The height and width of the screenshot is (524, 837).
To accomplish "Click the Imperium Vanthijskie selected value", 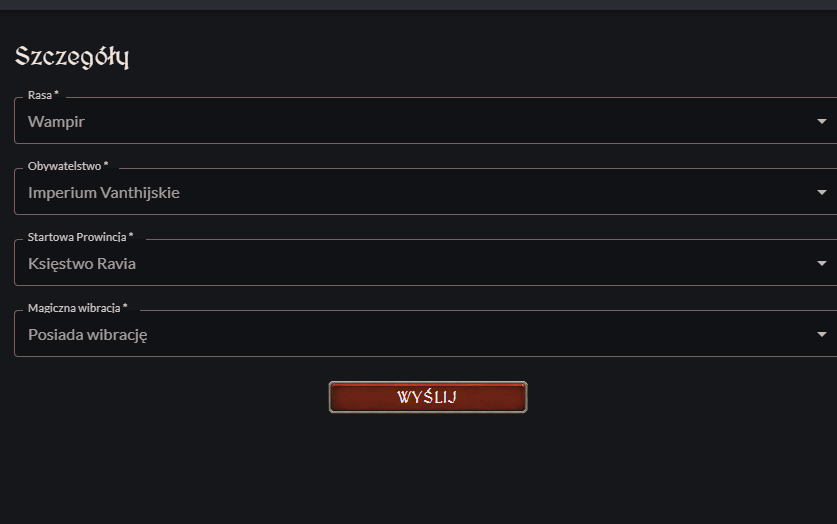I will (104, 193).
